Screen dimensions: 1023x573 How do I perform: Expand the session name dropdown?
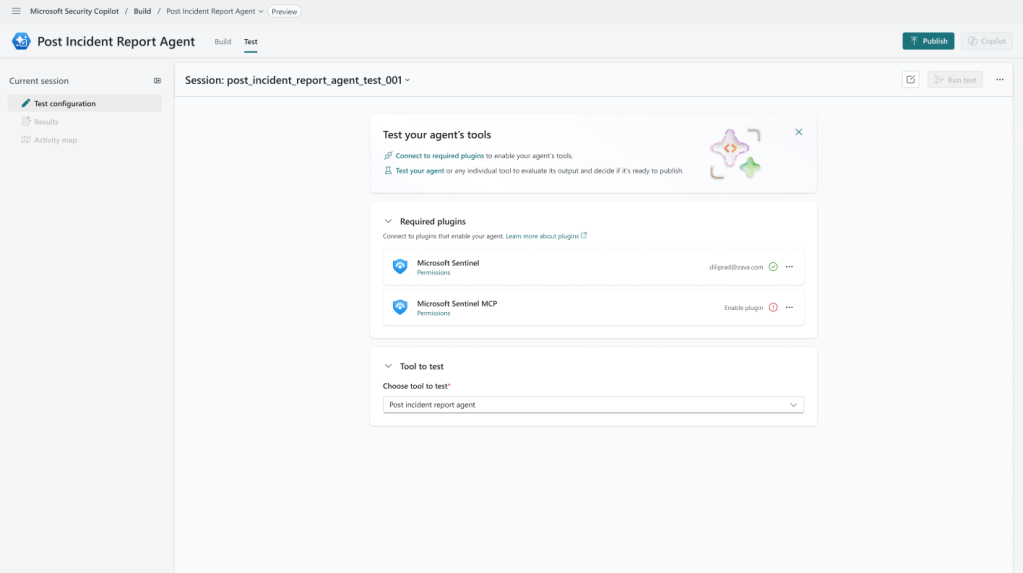[x=407, y=80]
